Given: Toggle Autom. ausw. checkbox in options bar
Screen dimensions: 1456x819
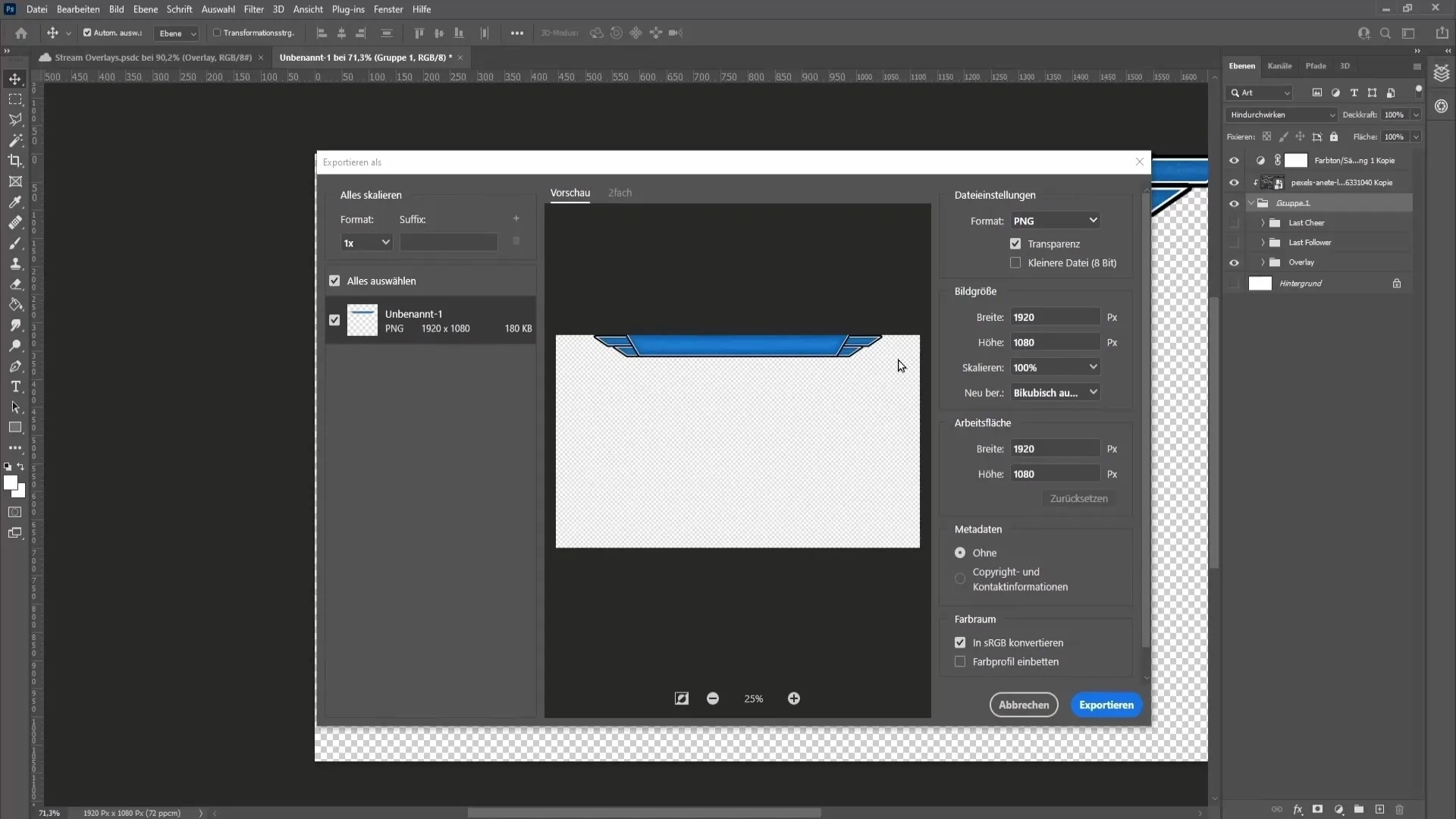Looking at the screenshot, I should (87, 33).
